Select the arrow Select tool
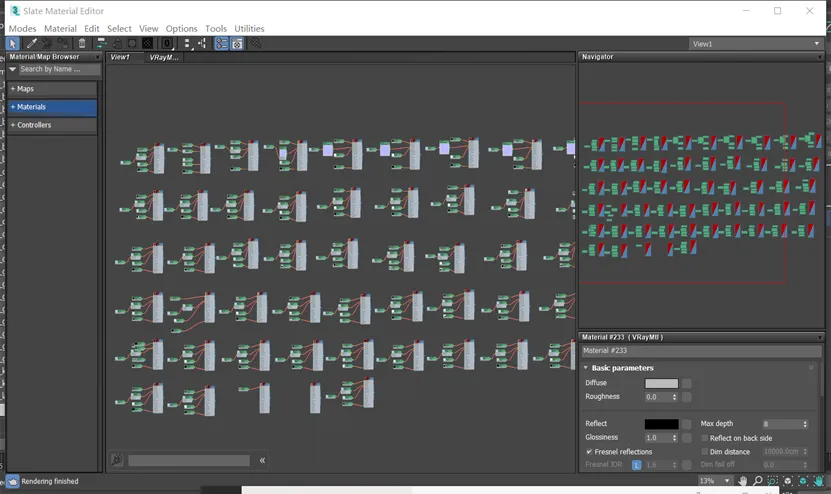This screenshot has height=494, width=831. 12,44
